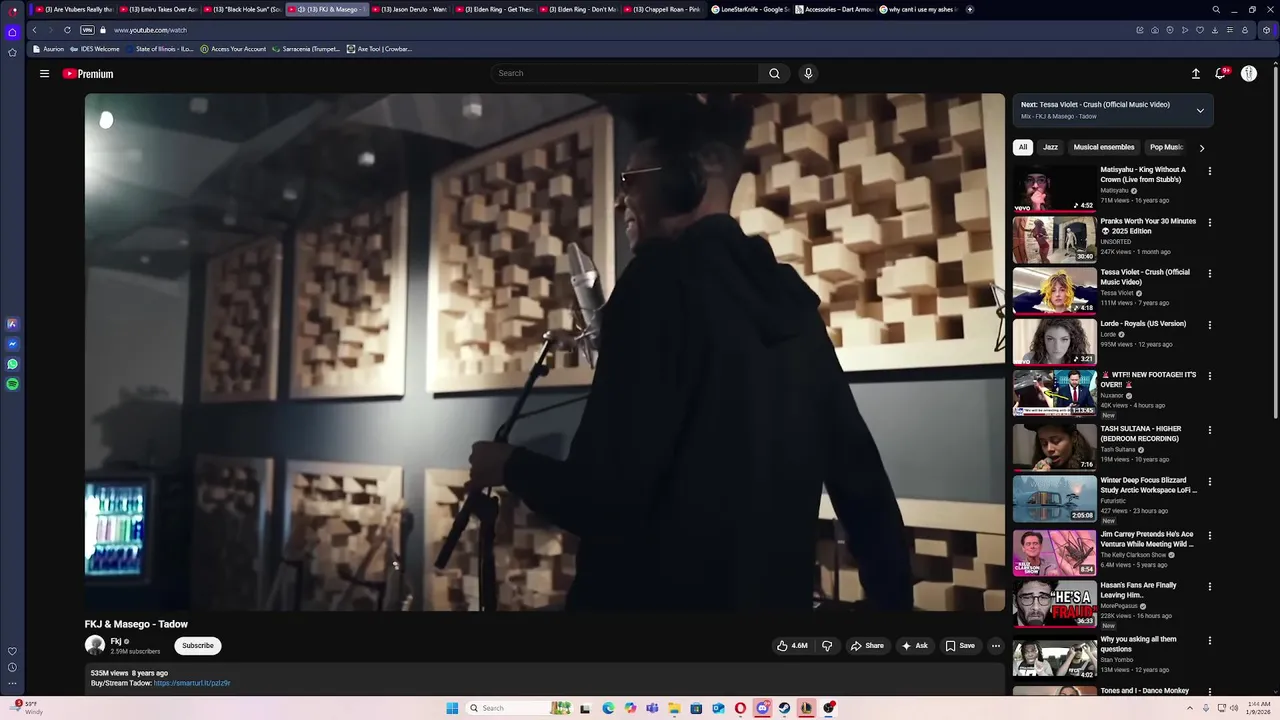Open Discord from the taskbar

763,708
